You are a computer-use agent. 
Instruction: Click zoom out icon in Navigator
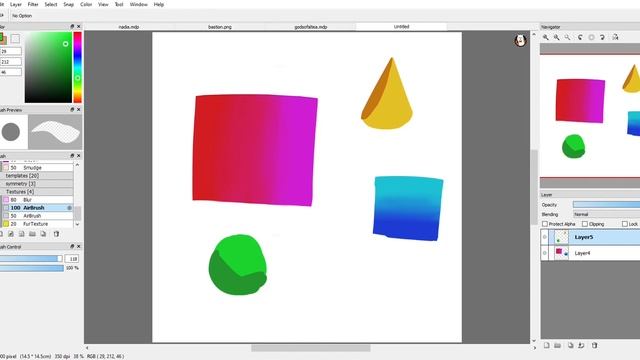[557, 37]
